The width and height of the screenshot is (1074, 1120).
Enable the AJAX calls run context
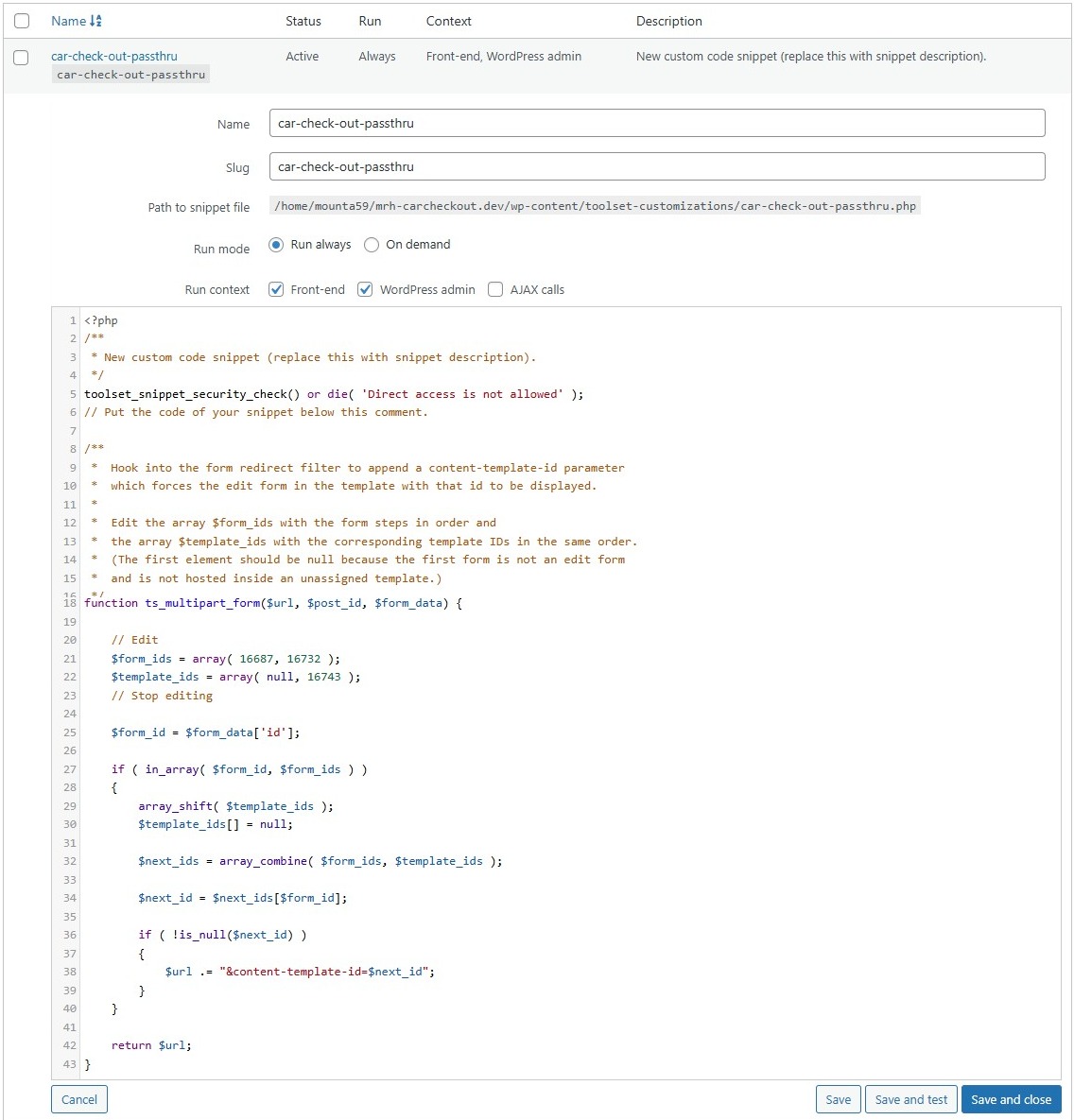(495, 289)
